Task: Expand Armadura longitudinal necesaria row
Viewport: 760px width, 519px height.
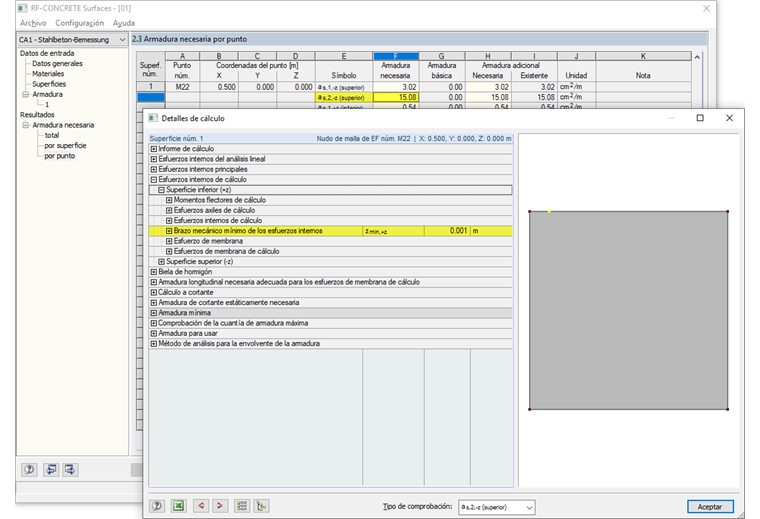Action: click(x=154, y=282)
